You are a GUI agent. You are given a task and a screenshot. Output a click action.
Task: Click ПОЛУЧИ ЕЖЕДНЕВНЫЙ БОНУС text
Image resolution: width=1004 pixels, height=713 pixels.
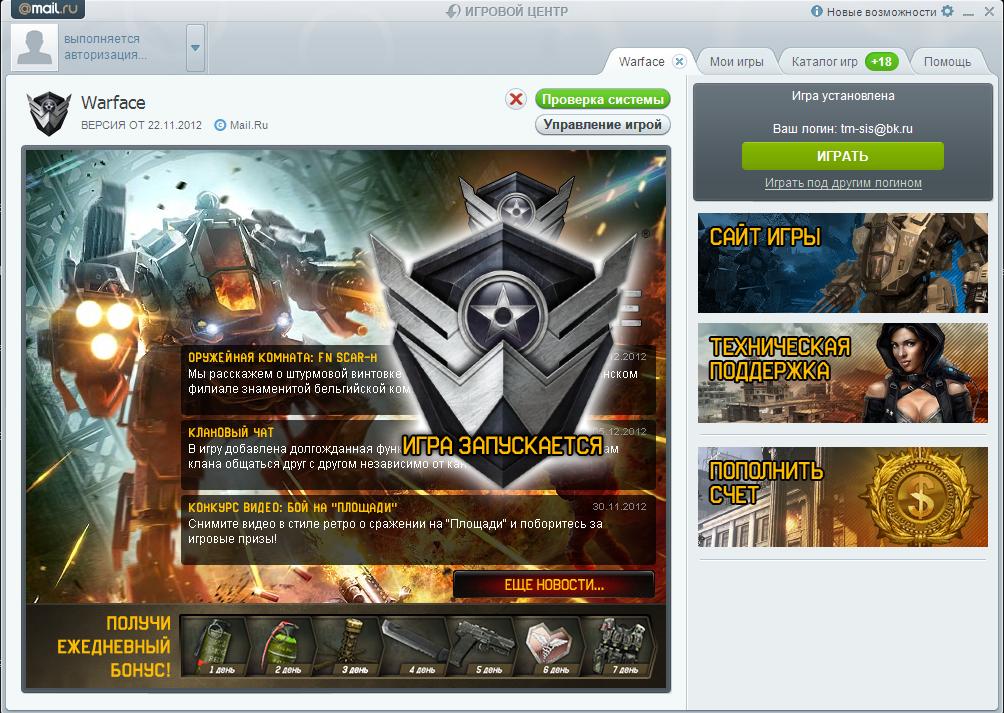114,646
